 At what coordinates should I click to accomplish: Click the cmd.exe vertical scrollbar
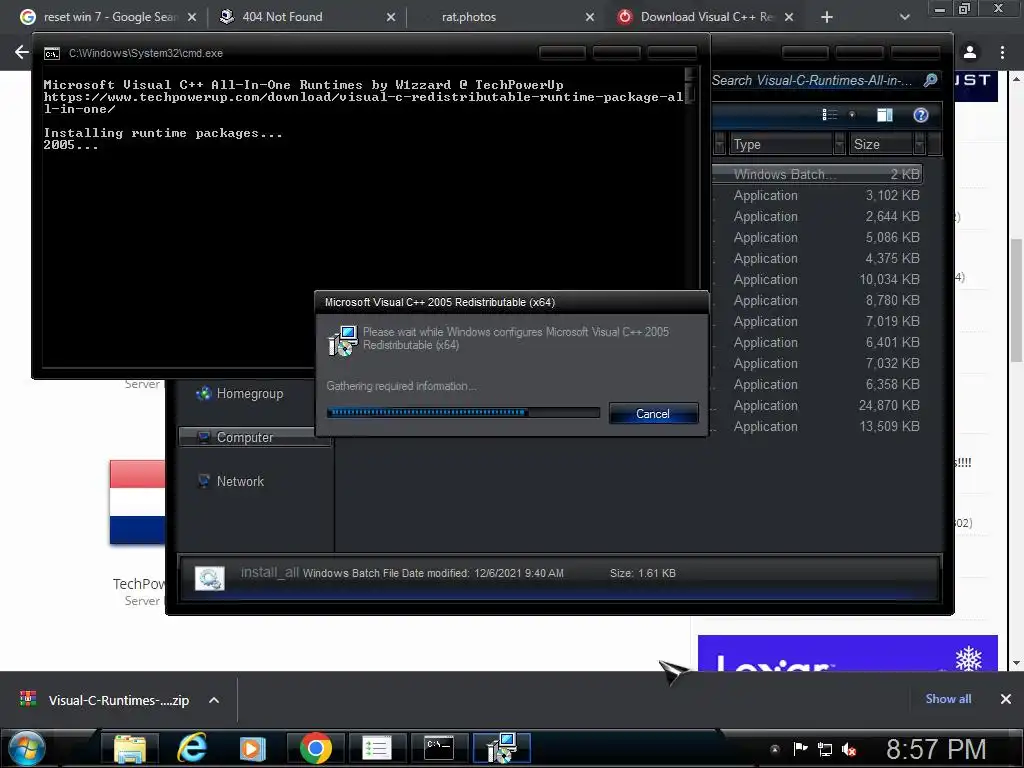pyautogui.click(x=690, y=216)
